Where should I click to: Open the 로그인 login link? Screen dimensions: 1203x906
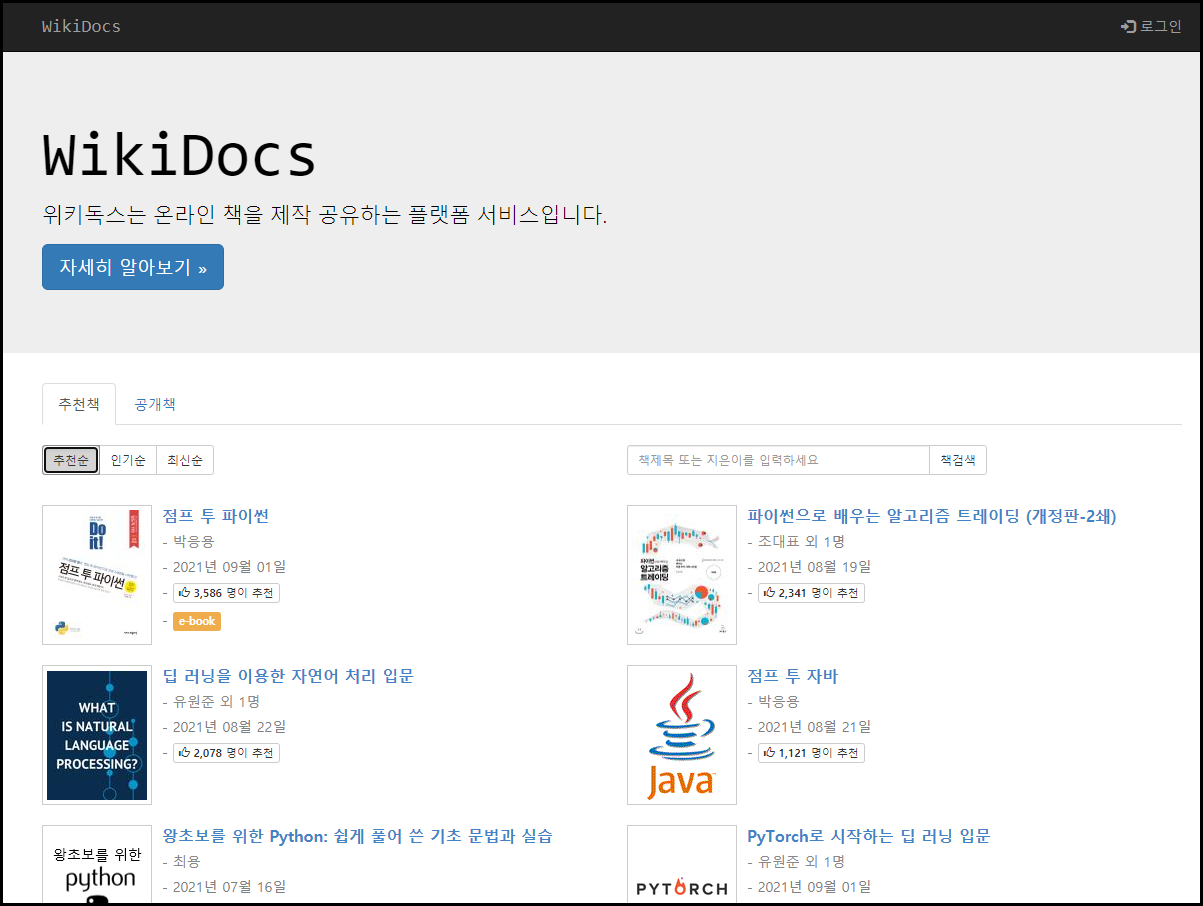tap(1151, 26)
